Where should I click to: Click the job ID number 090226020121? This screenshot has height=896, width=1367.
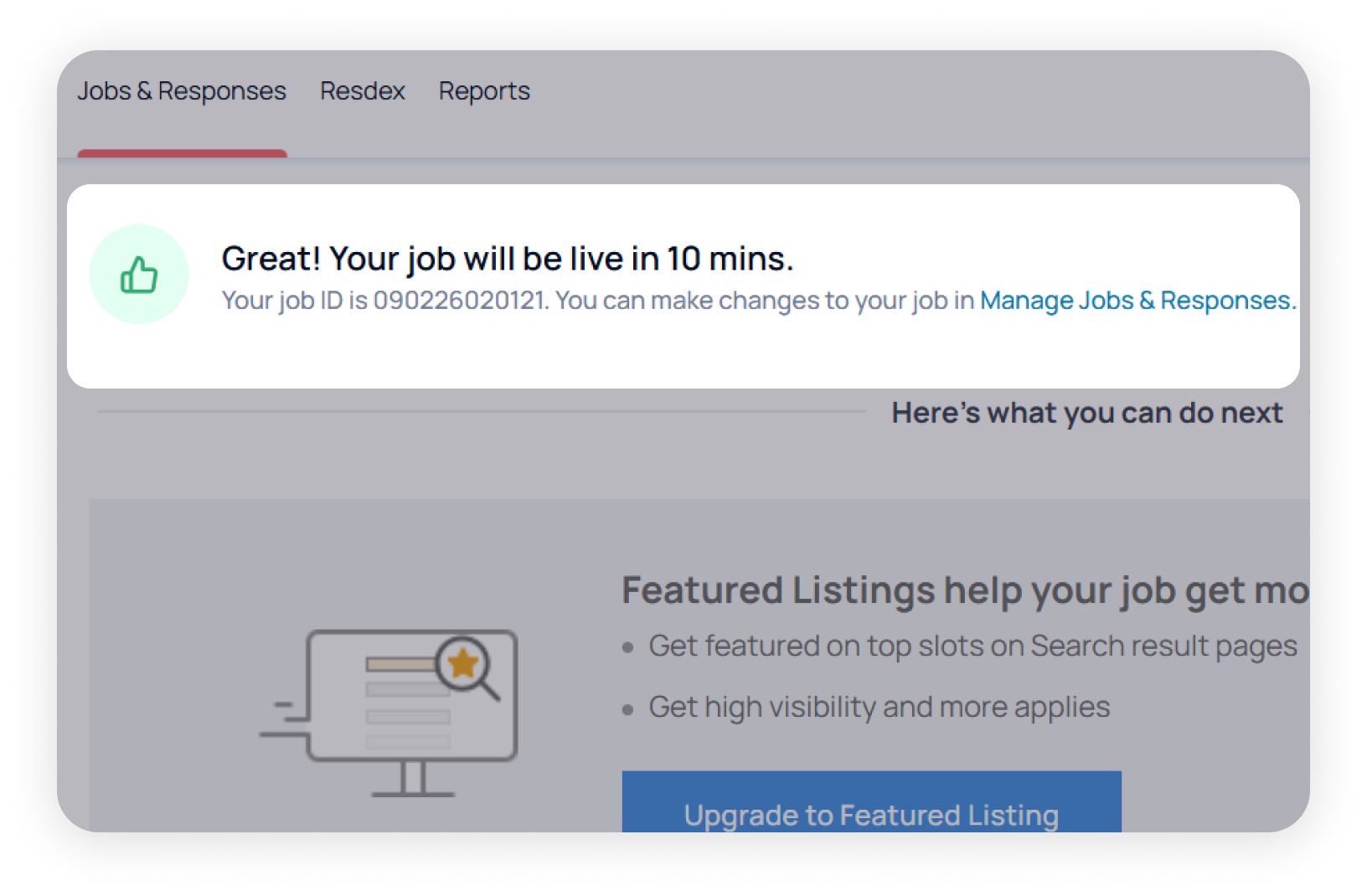pos(459,301)
